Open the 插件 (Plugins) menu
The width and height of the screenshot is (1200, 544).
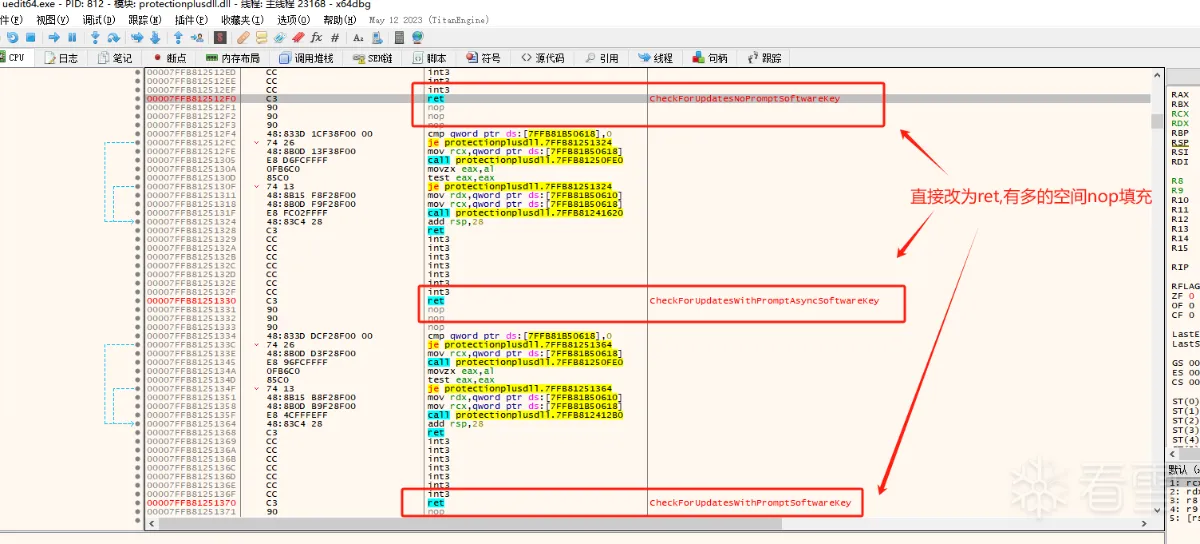tap(191, 20)
